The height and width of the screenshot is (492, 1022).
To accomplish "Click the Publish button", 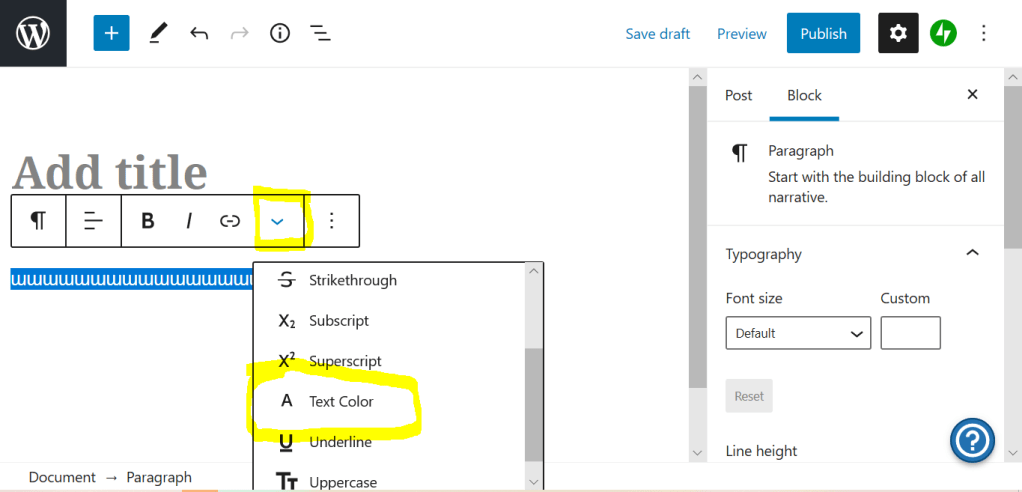I will click(x=823, y=33).
